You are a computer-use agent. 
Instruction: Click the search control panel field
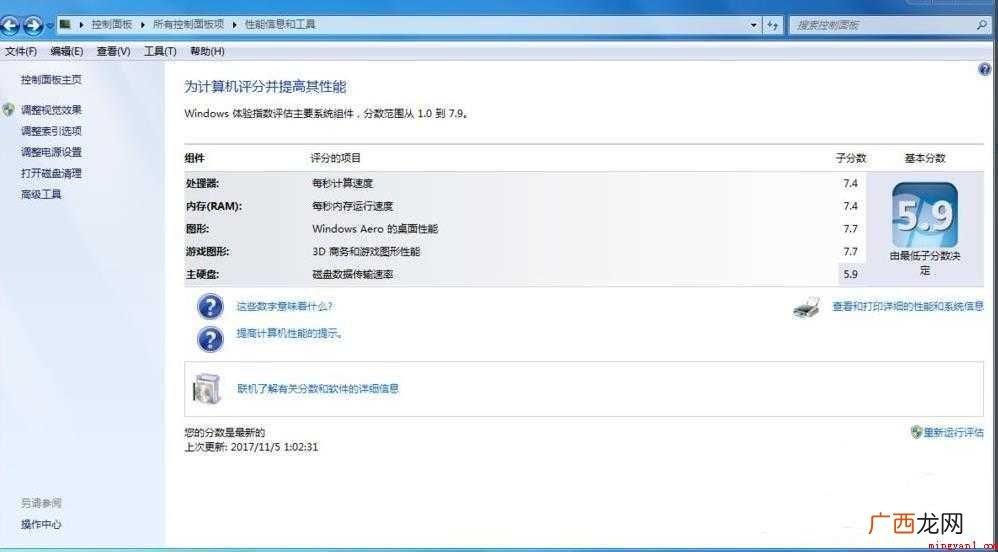882,25
